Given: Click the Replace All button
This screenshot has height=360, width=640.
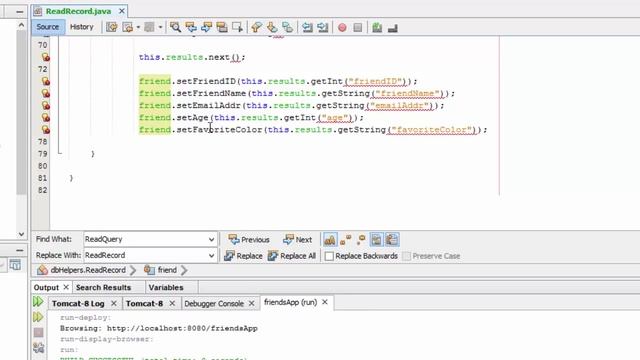Looking at the screenshot, I should [x=292, y=256].
